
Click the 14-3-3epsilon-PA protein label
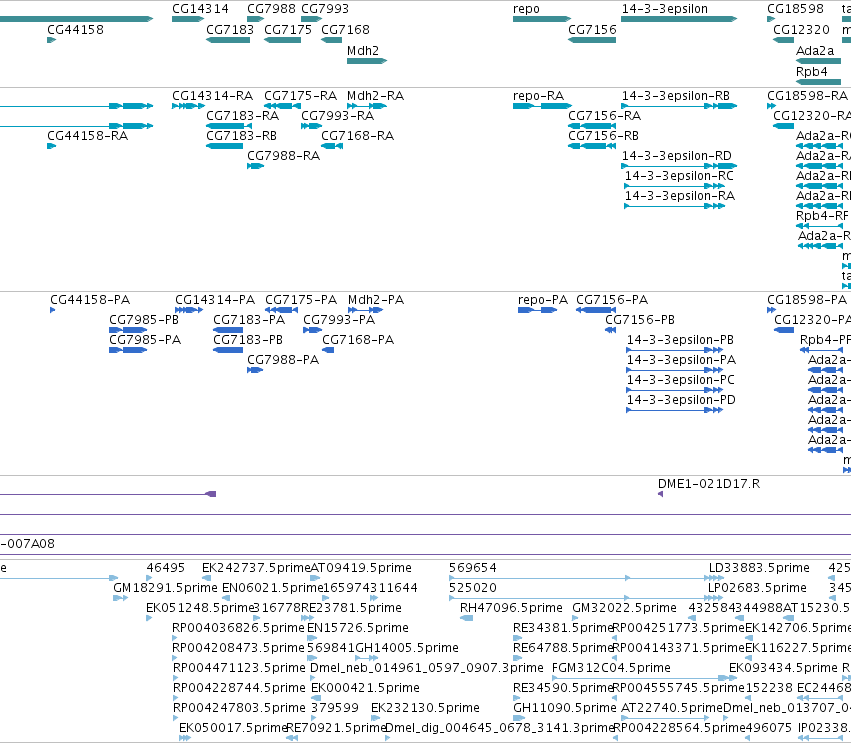pyautogui.click(x=682, y=360)
